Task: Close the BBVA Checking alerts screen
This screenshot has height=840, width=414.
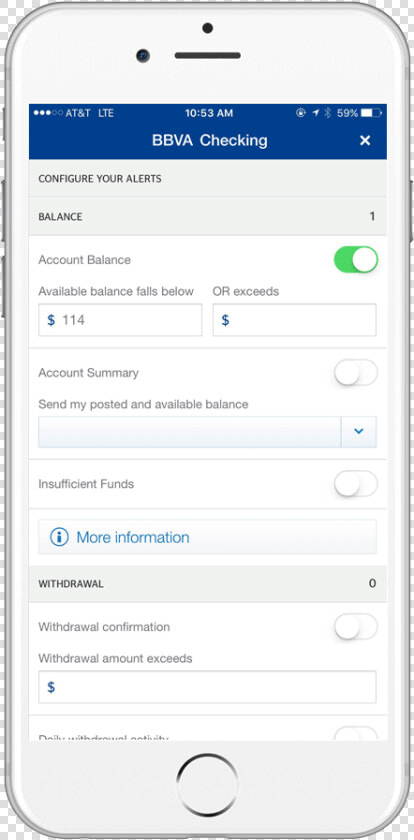Action: click(x=365, y=140)
